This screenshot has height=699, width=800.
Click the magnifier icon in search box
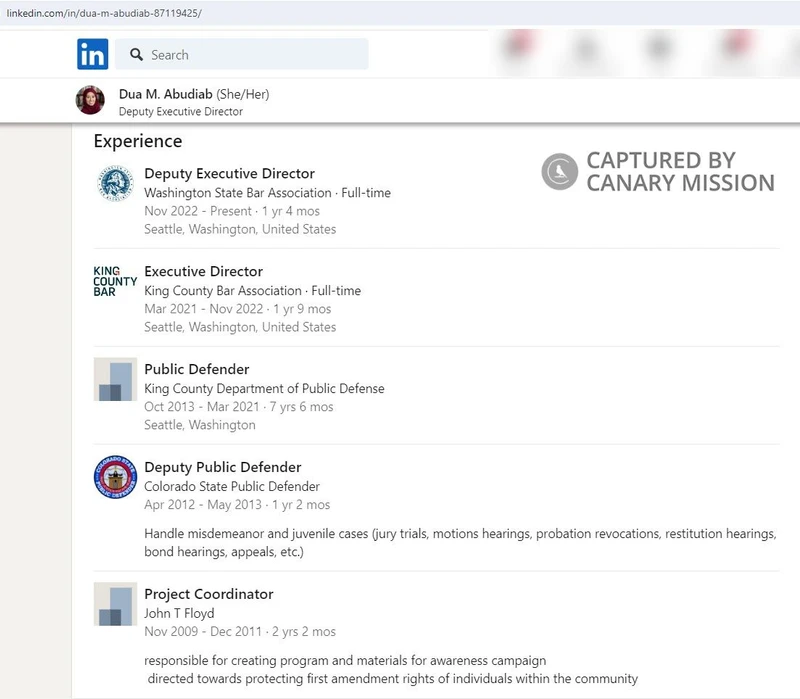point(136,54)
